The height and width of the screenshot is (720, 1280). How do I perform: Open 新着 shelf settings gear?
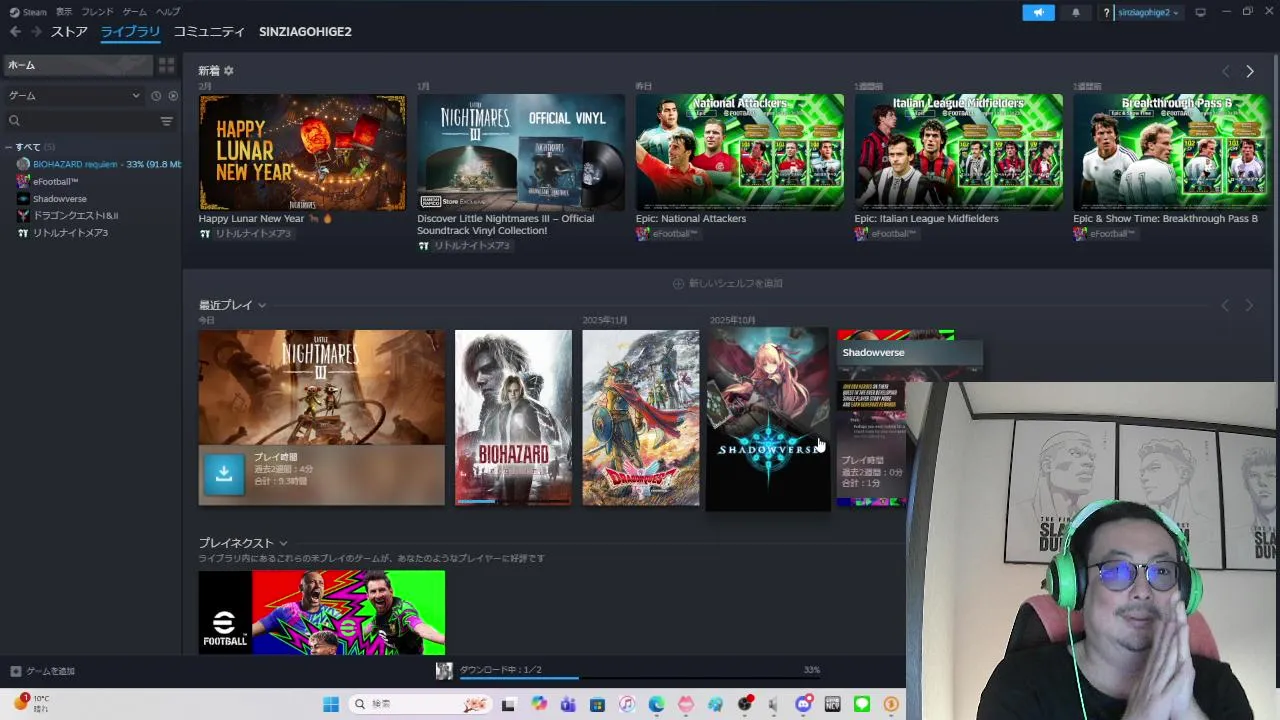point(229,71)
